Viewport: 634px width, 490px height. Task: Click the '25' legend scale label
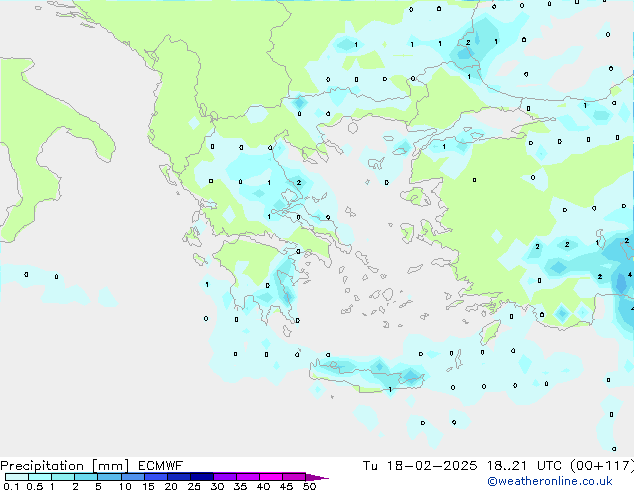click(194, 486)
